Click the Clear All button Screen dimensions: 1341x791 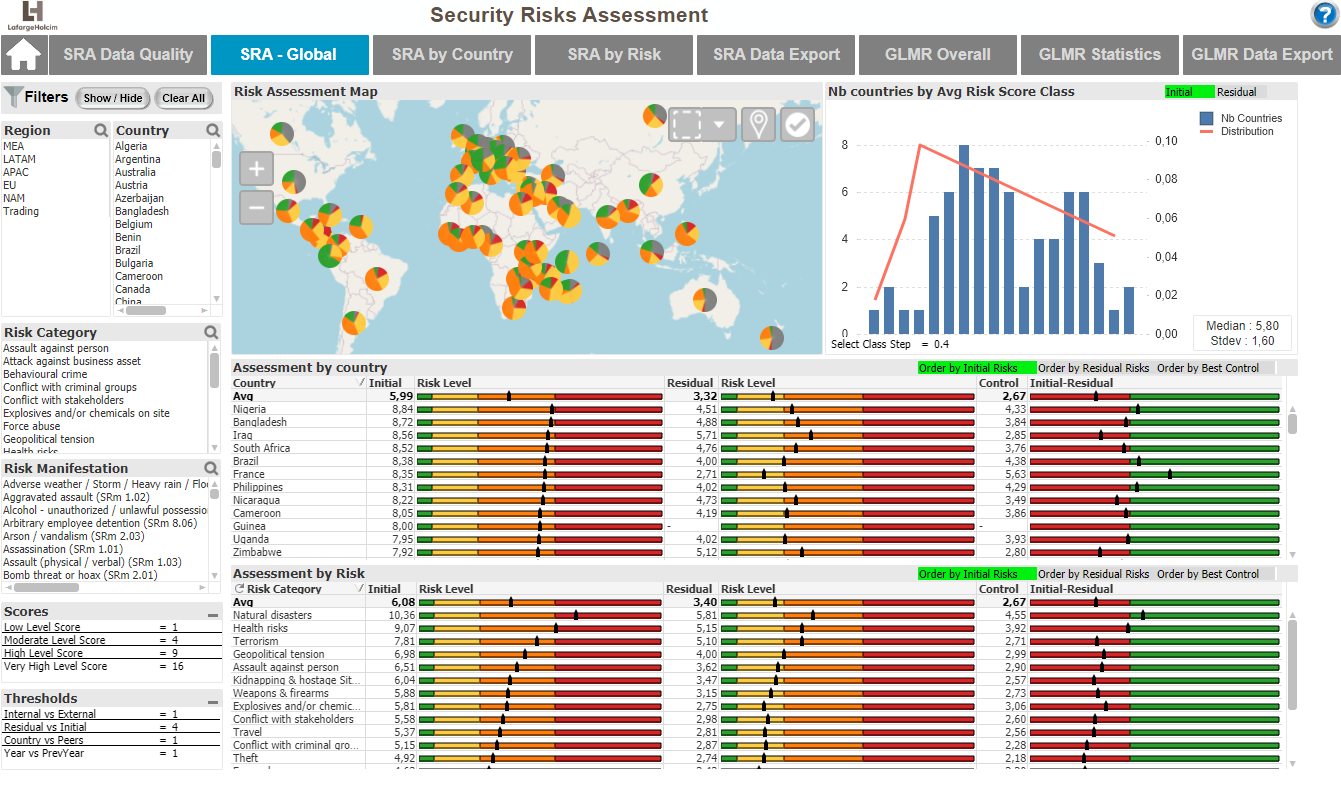pos(184,98)
